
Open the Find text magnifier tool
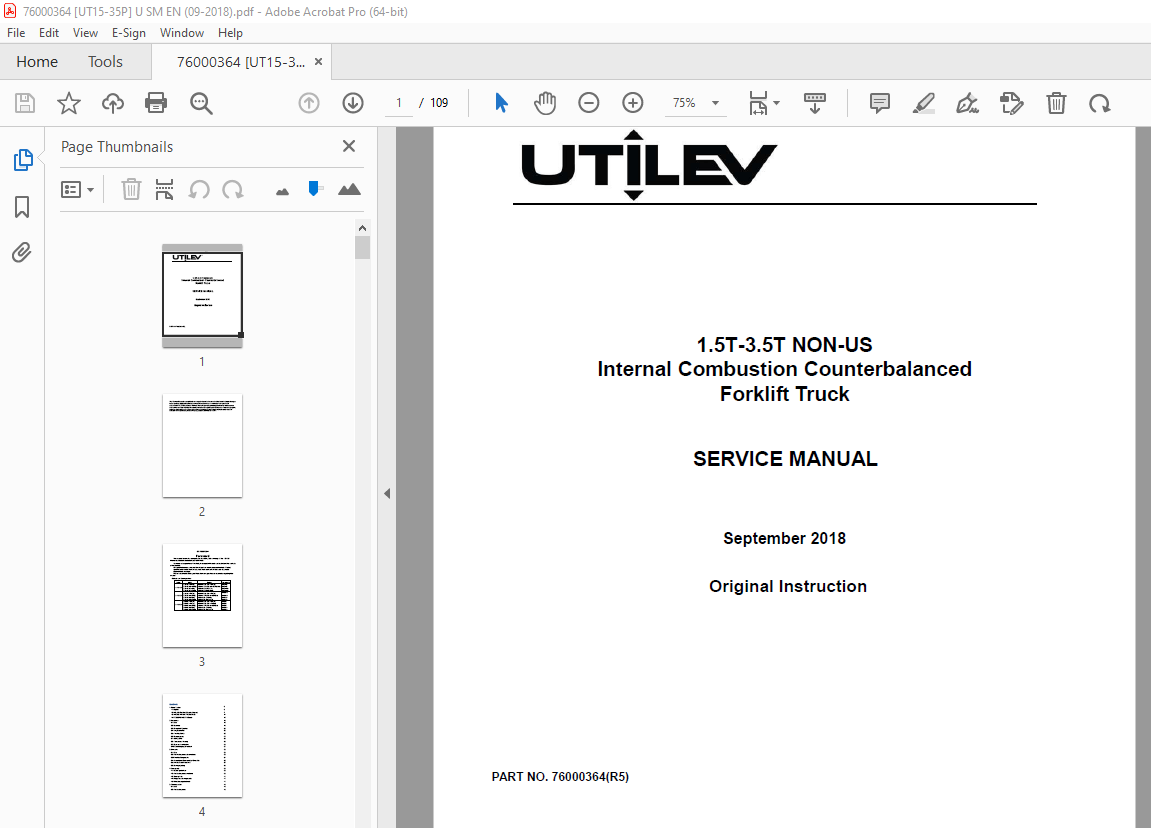(201, 104)
